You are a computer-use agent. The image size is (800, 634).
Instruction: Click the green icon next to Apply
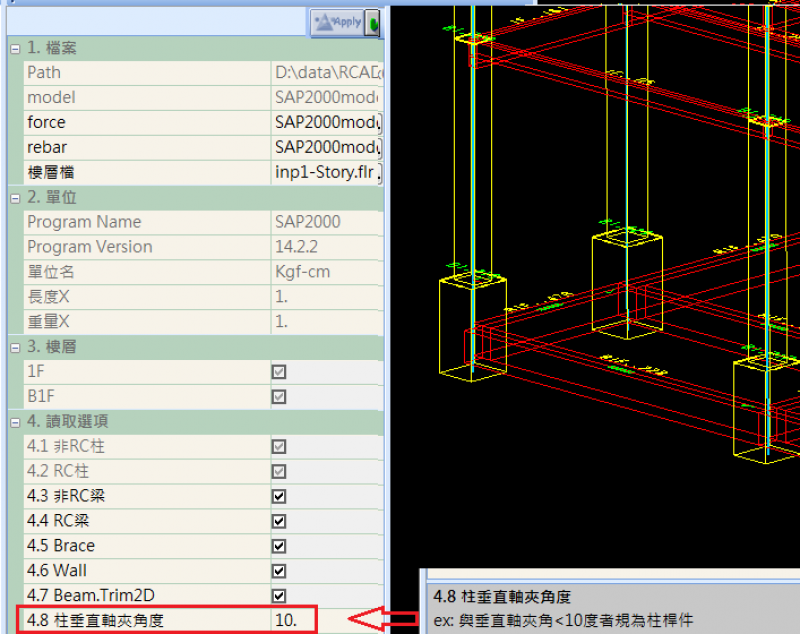tap(373, 23)
